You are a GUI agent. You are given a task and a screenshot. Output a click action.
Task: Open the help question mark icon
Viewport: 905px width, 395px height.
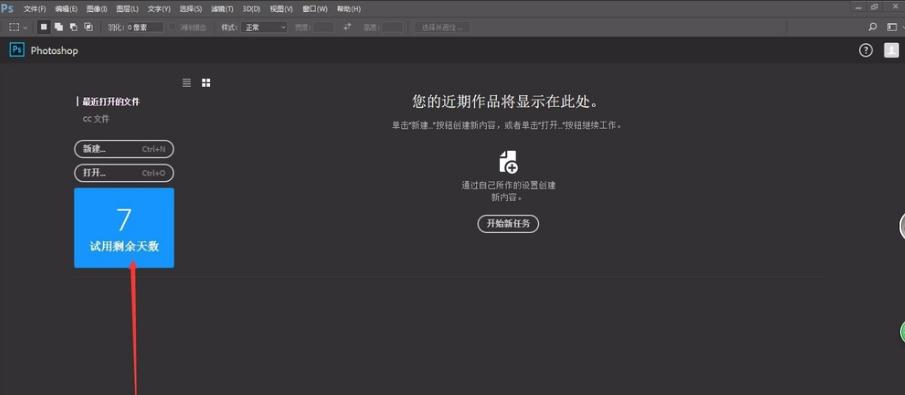coord(866,50)
